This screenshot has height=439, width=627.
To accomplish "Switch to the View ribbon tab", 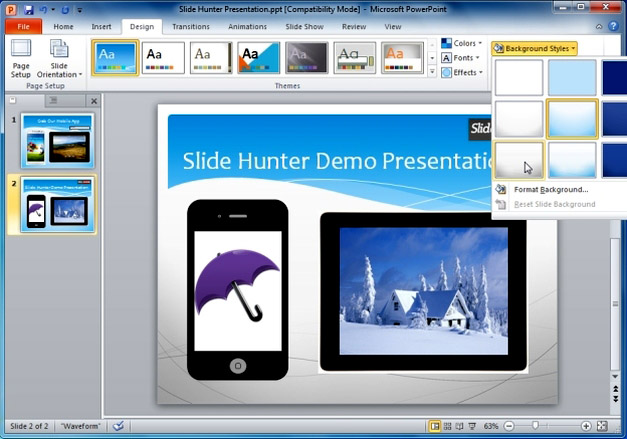I will pos(393,27).
